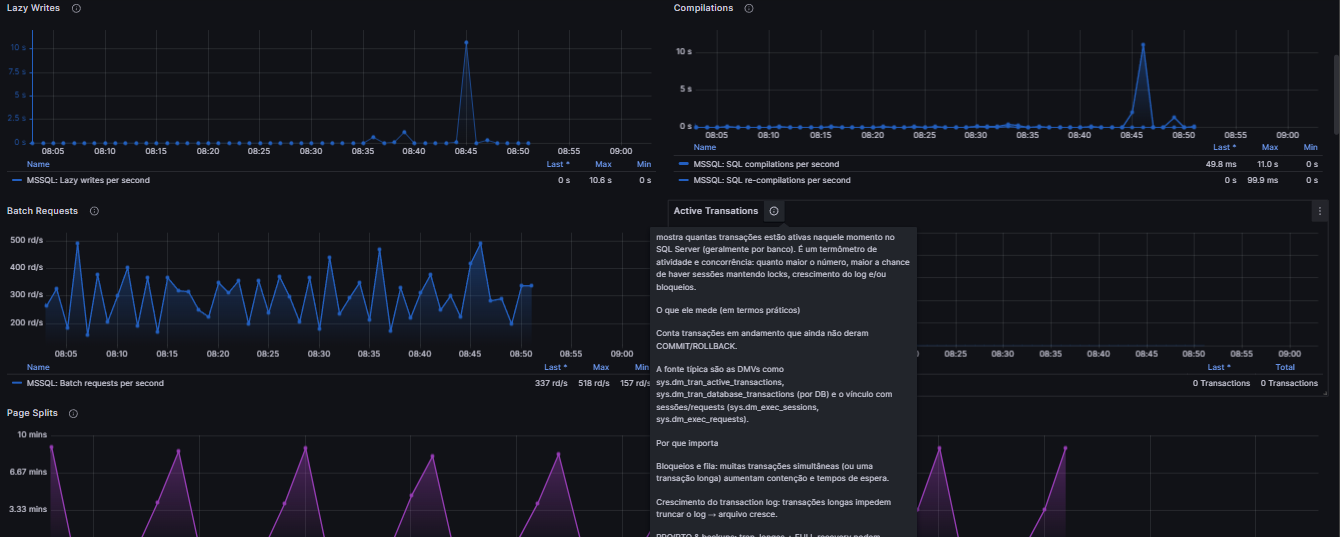1340x537 pixels.
Task: Click the Lazy Writes spike point at 08:45
Action: (466, 43)
